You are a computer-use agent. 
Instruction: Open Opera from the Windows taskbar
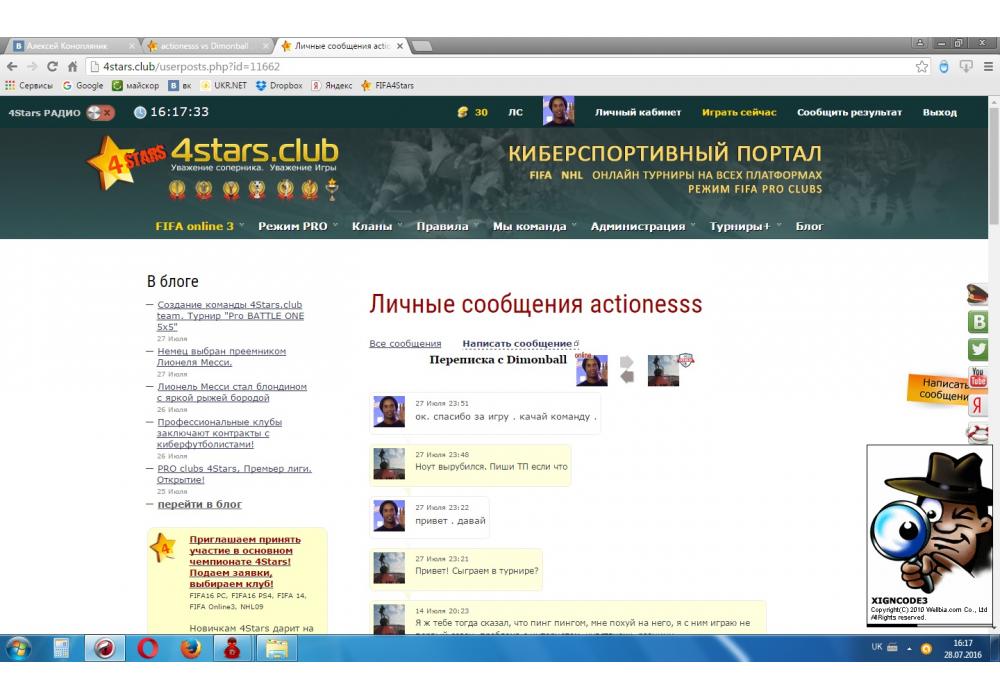pyautogui.click(x=147, y=648)
